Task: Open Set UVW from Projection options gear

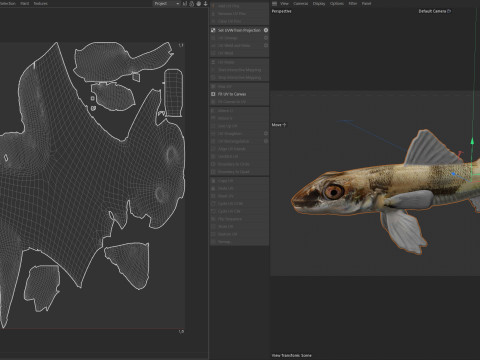Action: pos(266,30)
